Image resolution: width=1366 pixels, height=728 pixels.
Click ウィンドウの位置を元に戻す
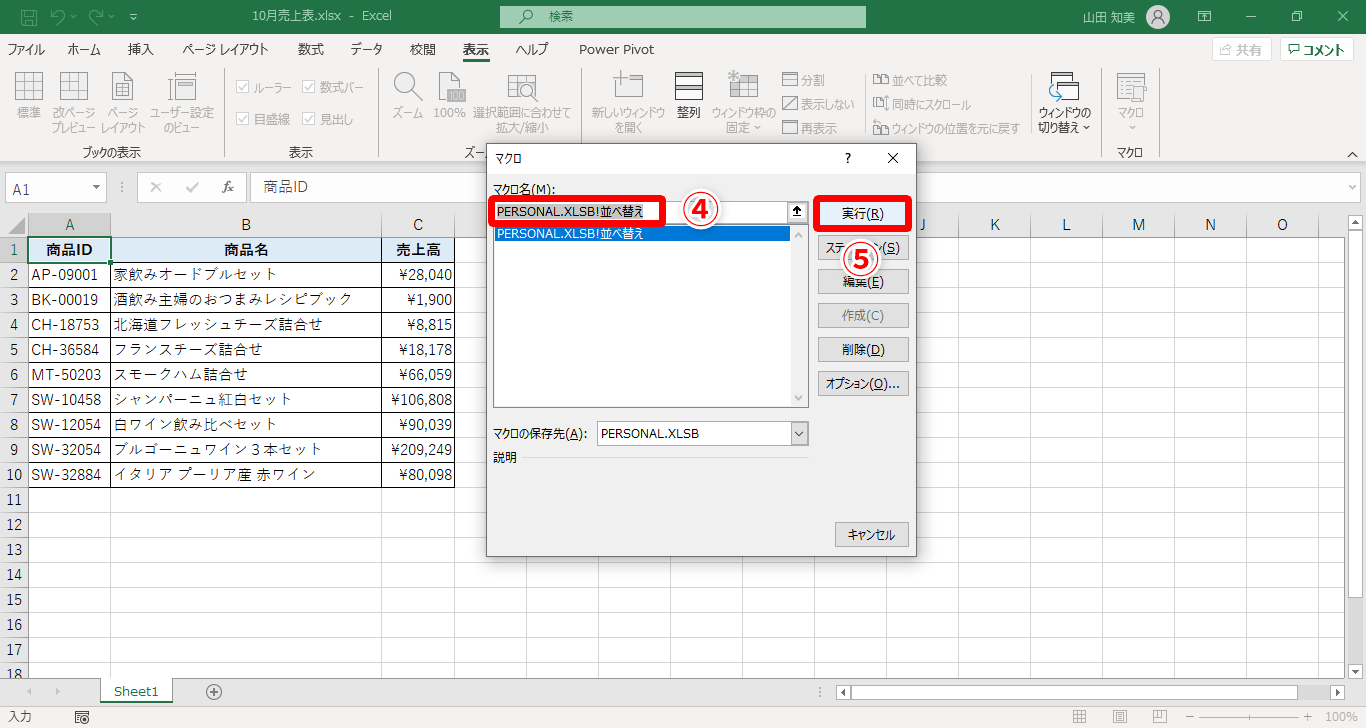click(x=946, y=128)
